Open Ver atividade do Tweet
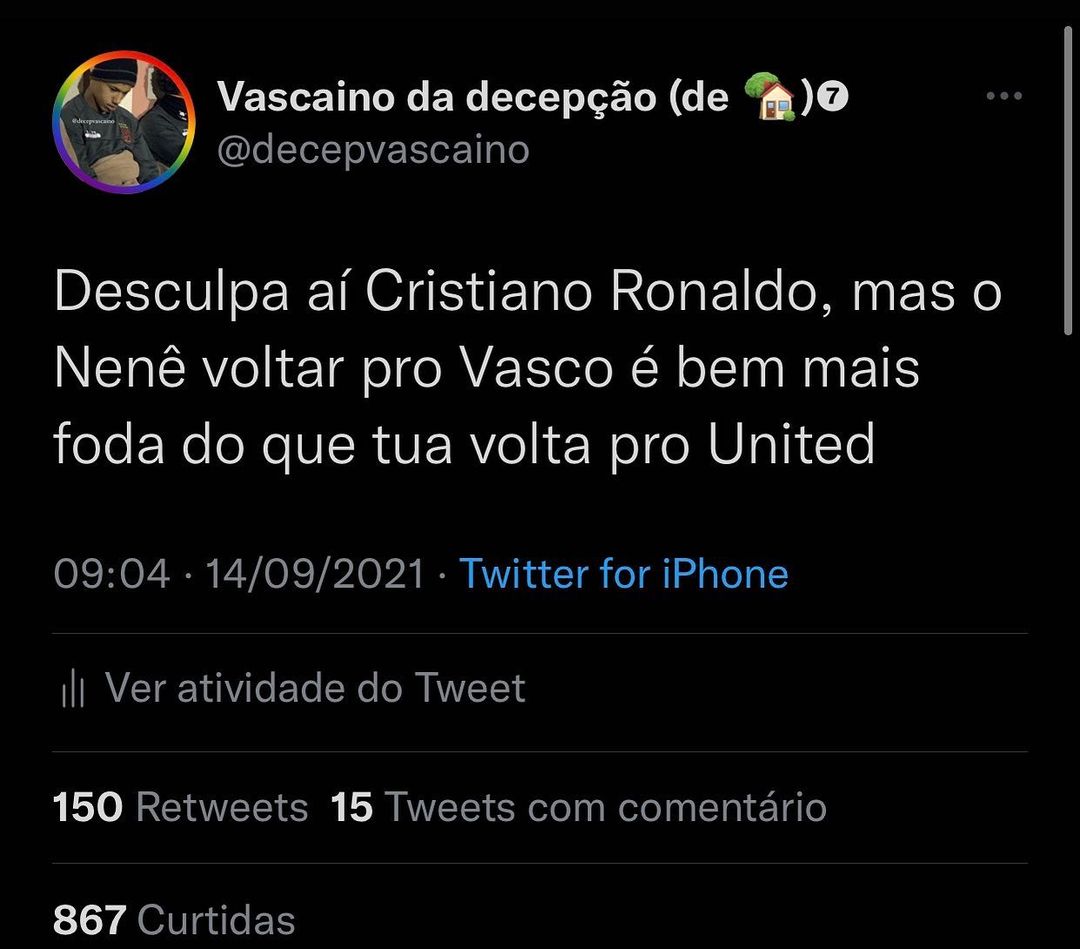This screenshot has height=949, width=1080. [315, 688]
